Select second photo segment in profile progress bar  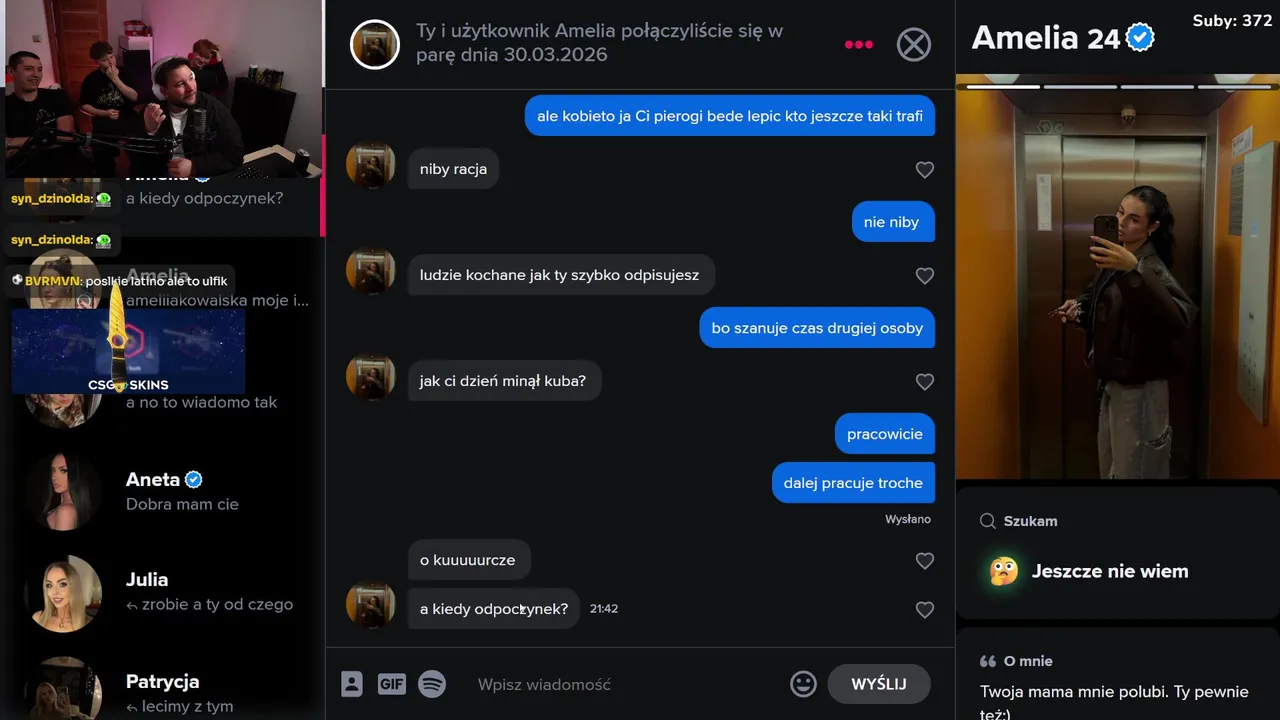(1080, 87)
